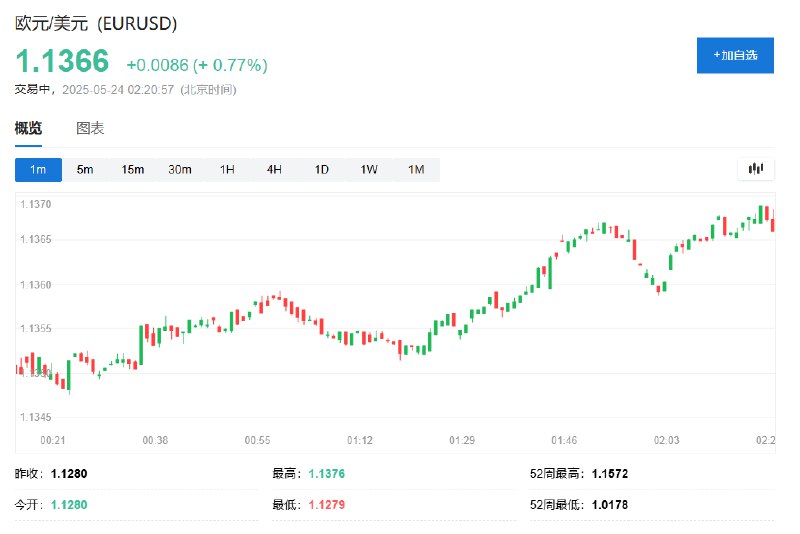The height and width of the screenshot is (534, 800).
Task: Click the 00:55 time axis label
Action: [257, 440]
